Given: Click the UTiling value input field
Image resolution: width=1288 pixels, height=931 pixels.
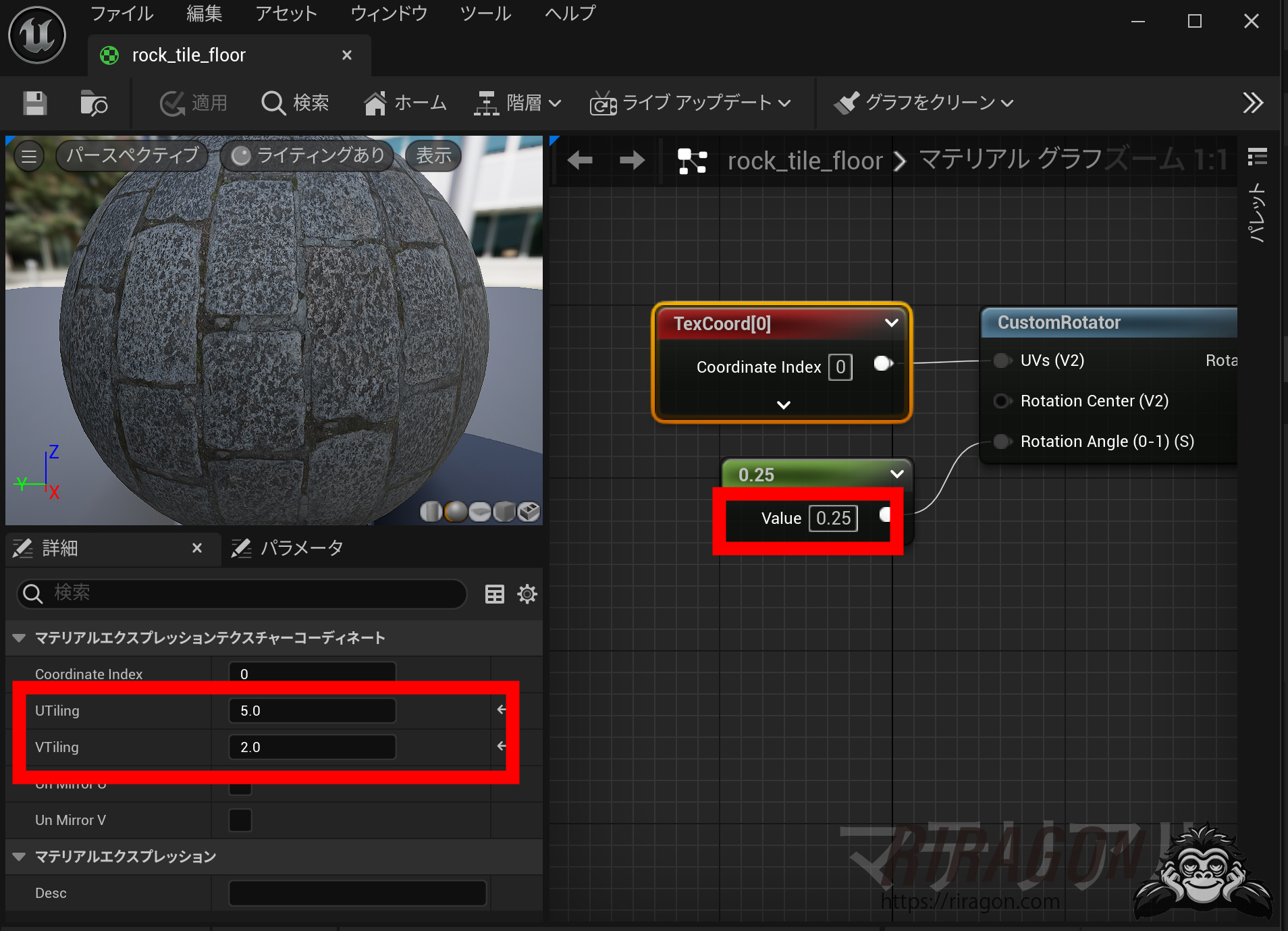Looking at the screenshot, I should click(x=312, y=711).
